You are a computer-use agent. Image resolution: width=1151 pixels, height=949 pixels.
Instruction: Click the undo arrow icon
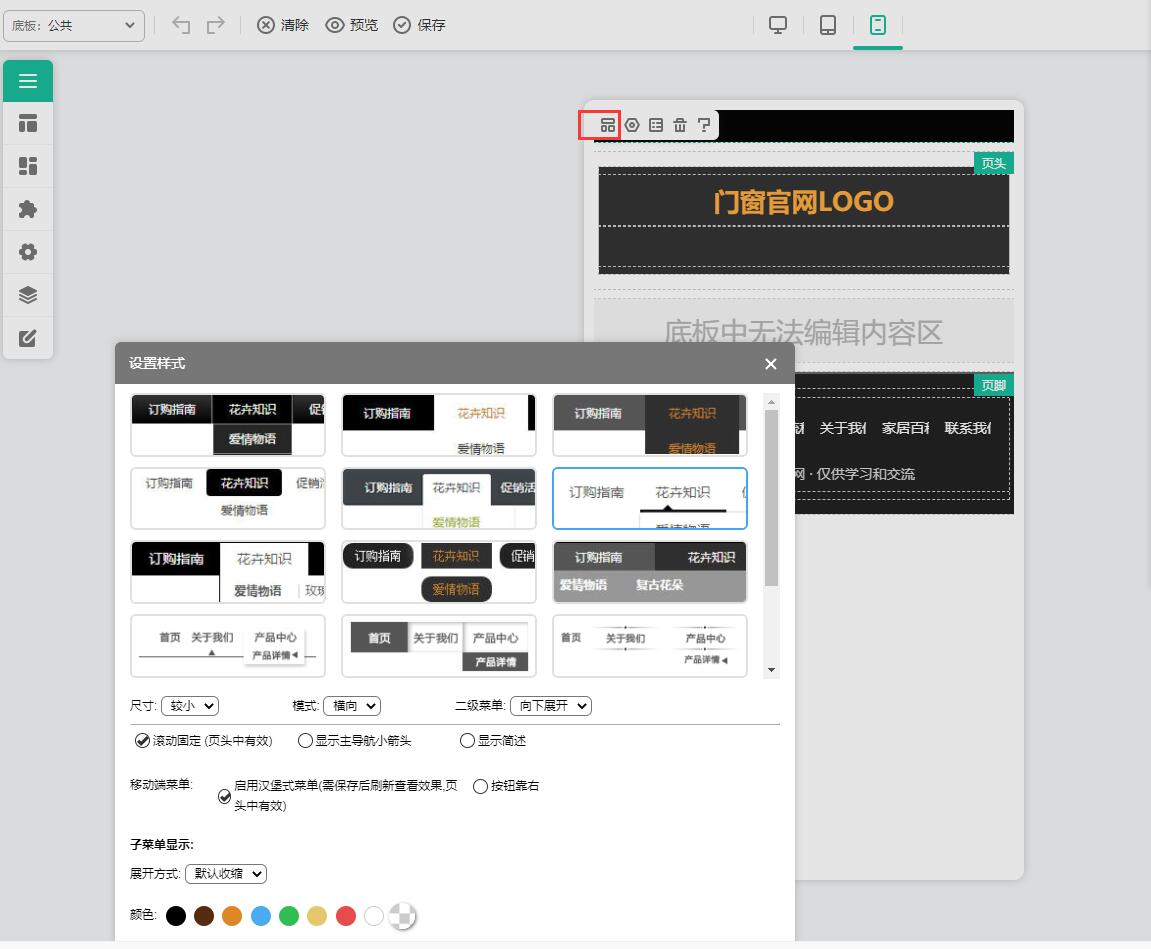pos(181,25)
